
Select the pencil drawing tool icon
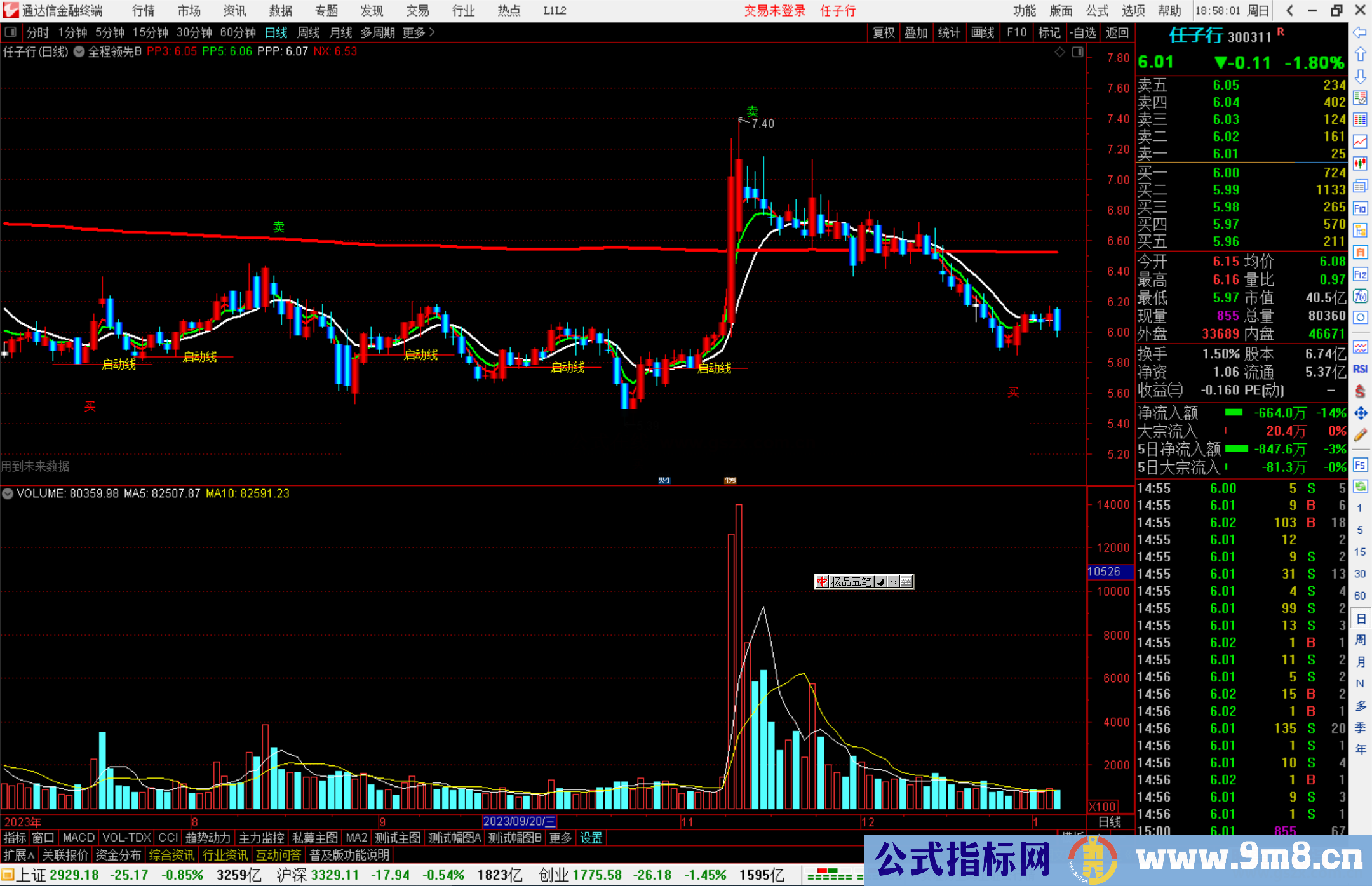(x=1360, y=435)
